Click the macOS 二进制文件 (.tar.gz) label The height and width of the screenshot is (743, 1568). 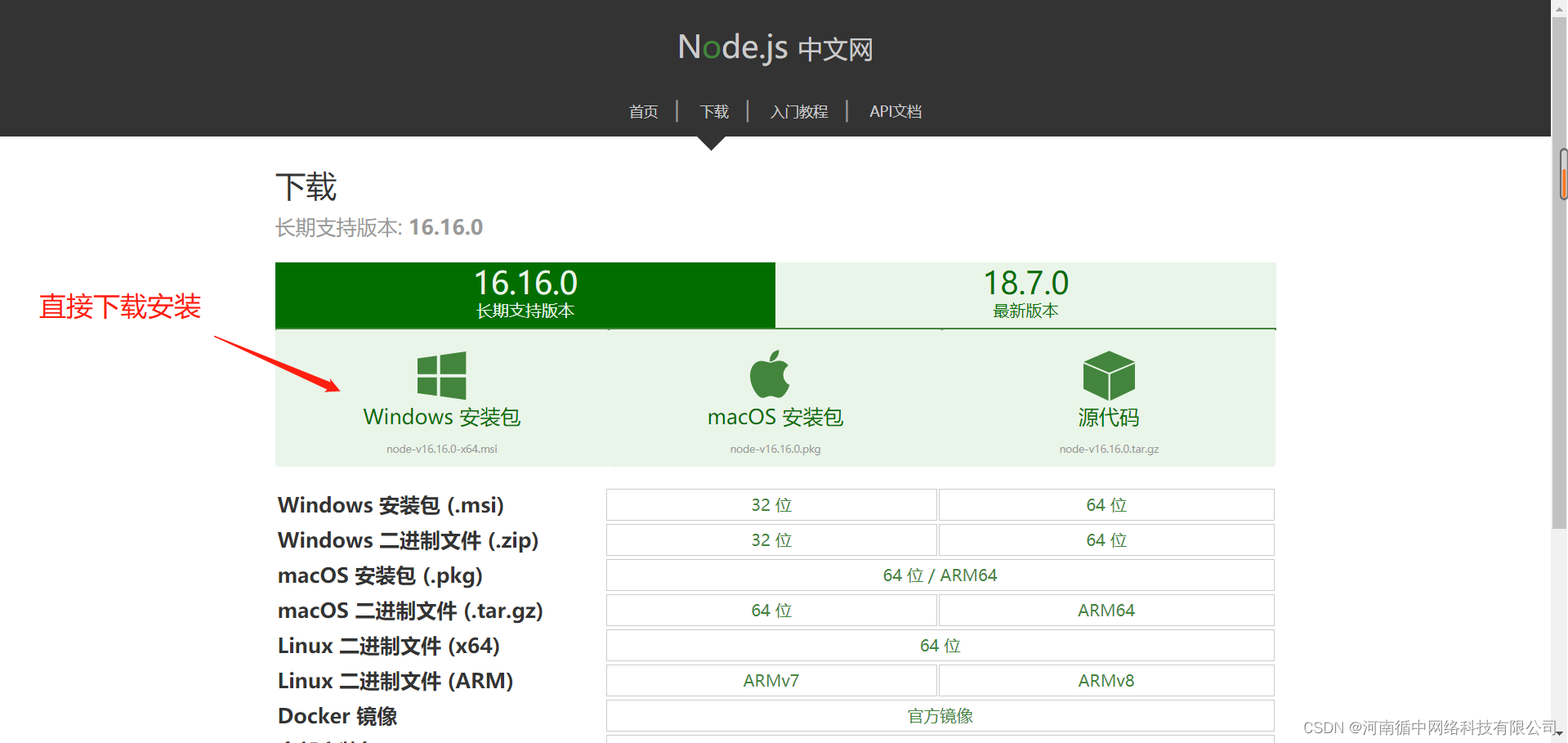click(410, 611)
